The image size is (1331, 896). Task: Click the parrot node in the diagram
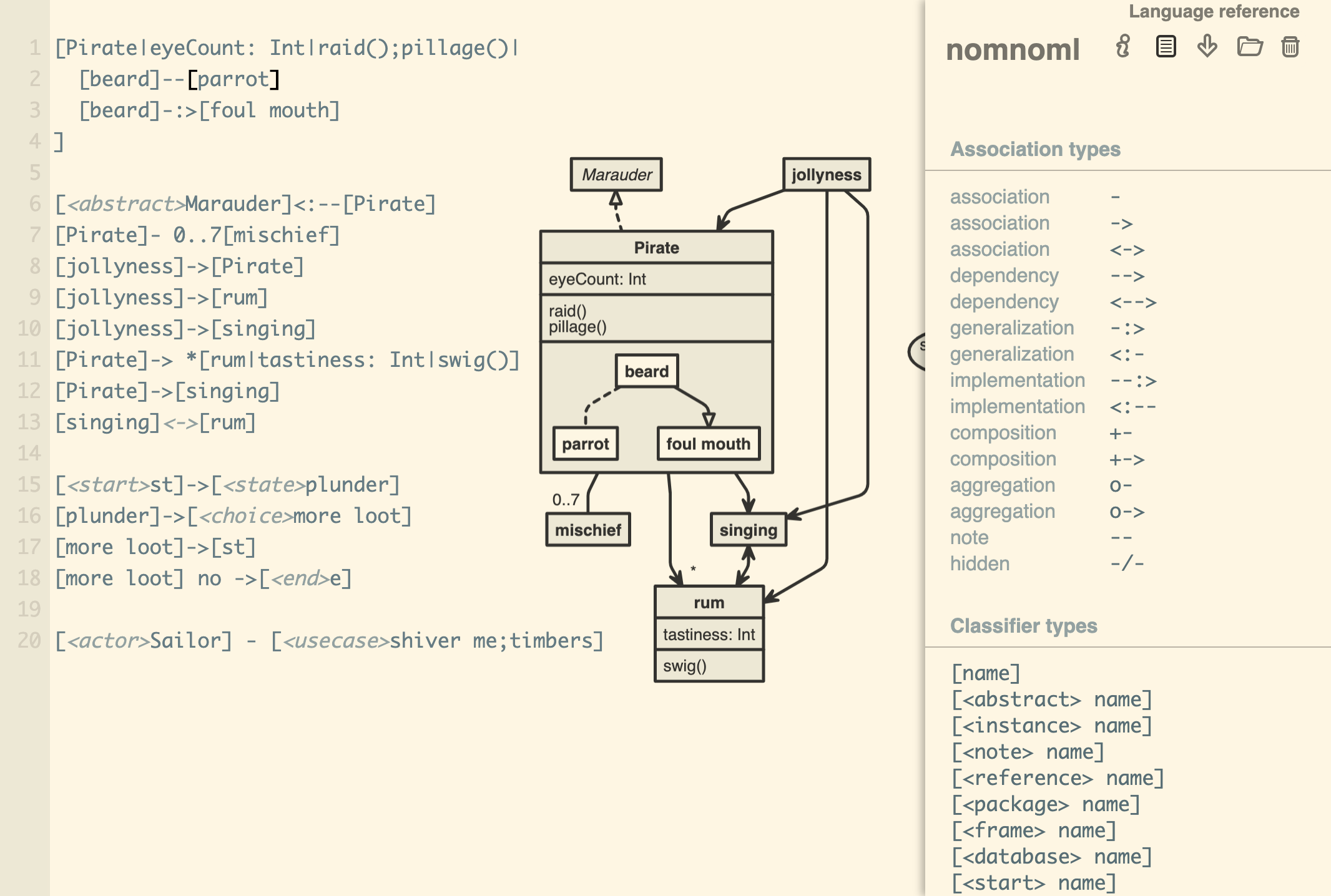[585, 444]
